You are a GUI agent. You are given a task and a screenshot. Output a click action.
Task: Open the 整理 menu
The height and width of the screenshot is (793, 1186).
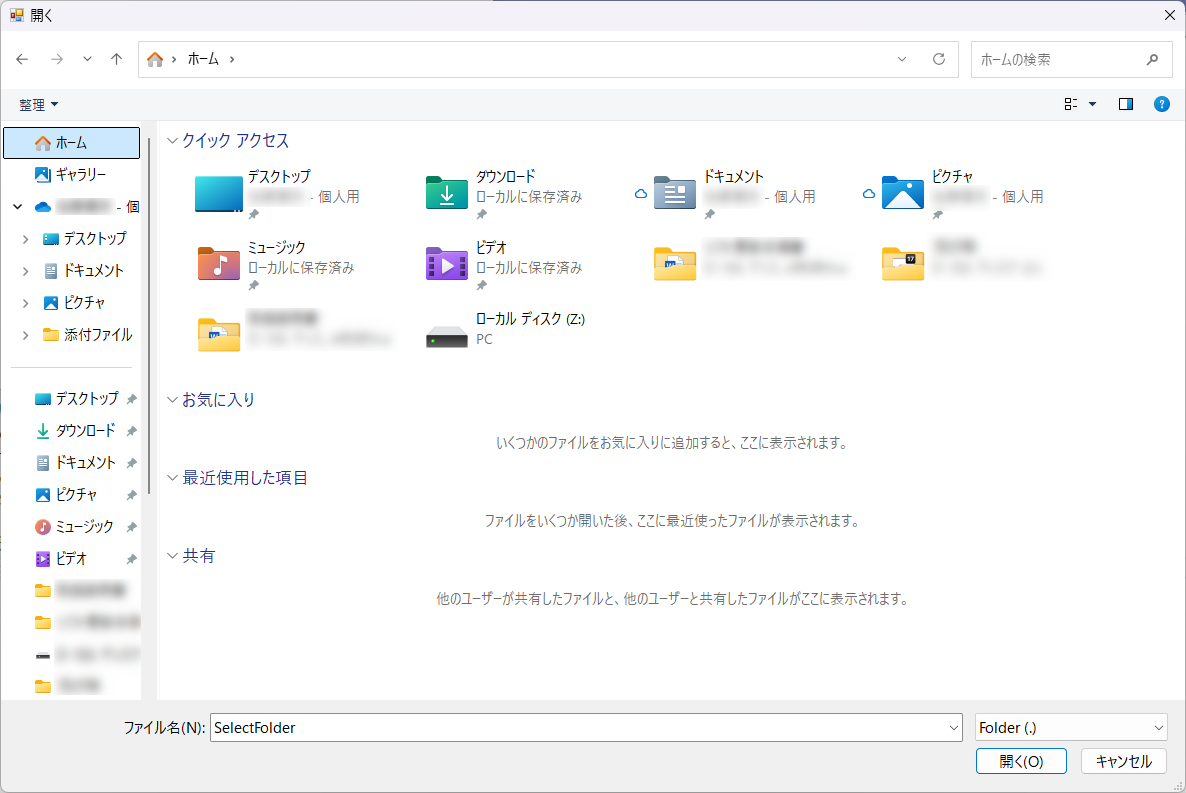click(x=37, y=104)
